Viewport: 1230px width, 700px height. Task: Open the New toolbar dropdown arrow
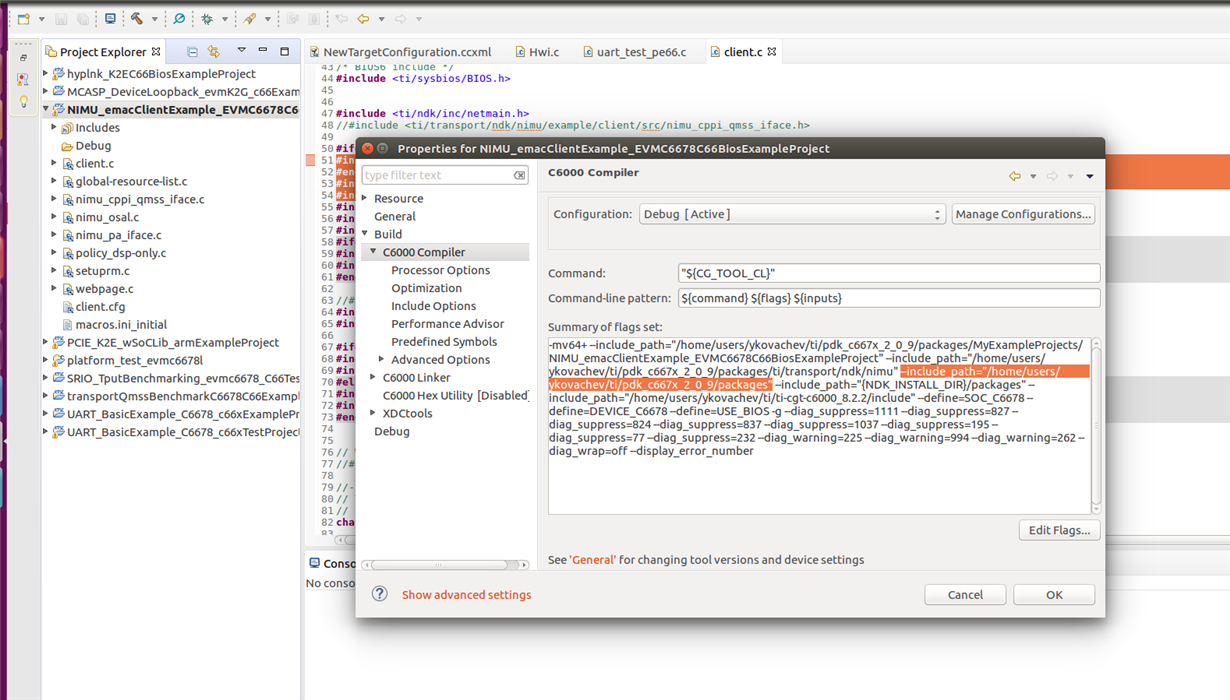pos(41,19)
